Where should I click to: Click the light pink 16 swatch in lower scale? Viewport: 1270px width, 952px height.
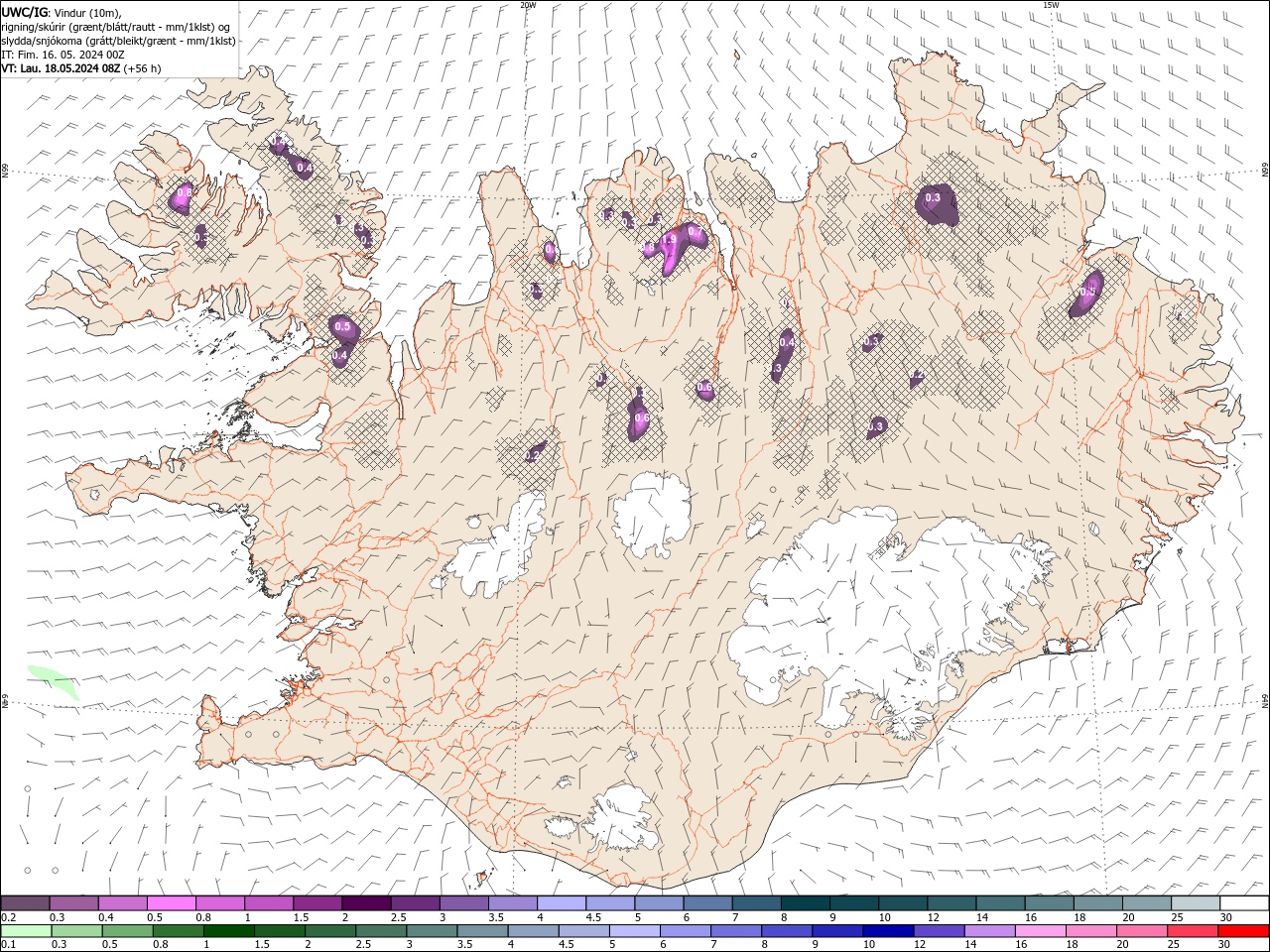tap(1040, 931)
